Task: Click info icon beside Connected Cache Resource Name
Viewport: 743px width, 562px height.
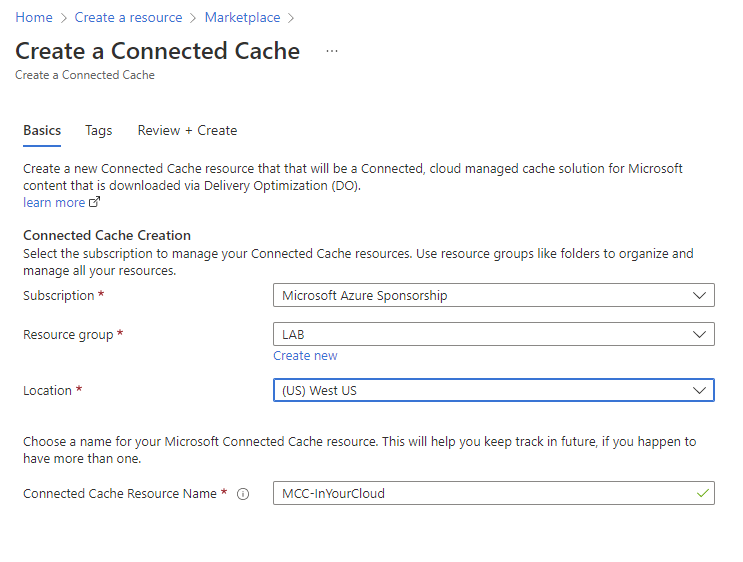Action: pos(243,494)
